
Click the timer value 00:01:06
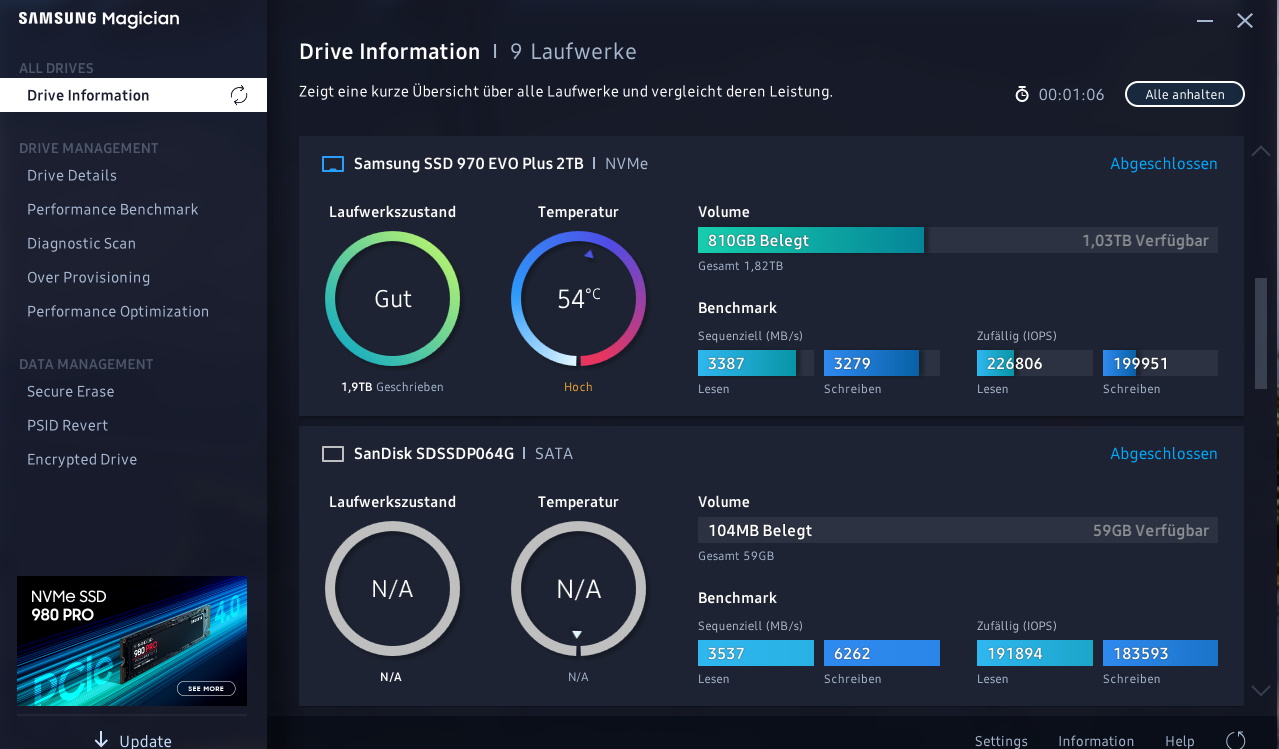[1071, 95]
